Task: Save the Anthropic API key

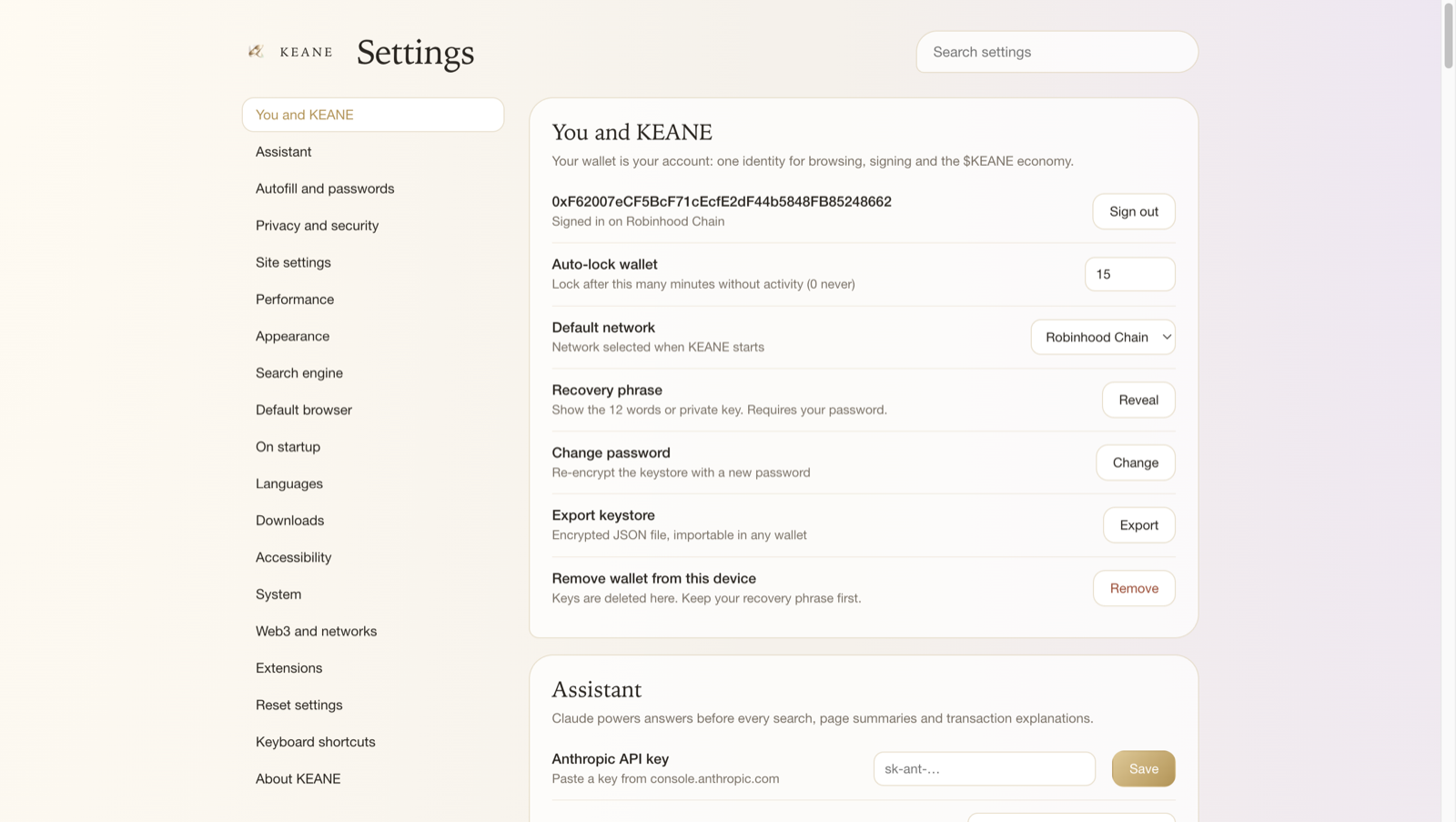Action: pyautogui.click(x=1144, y=769)
